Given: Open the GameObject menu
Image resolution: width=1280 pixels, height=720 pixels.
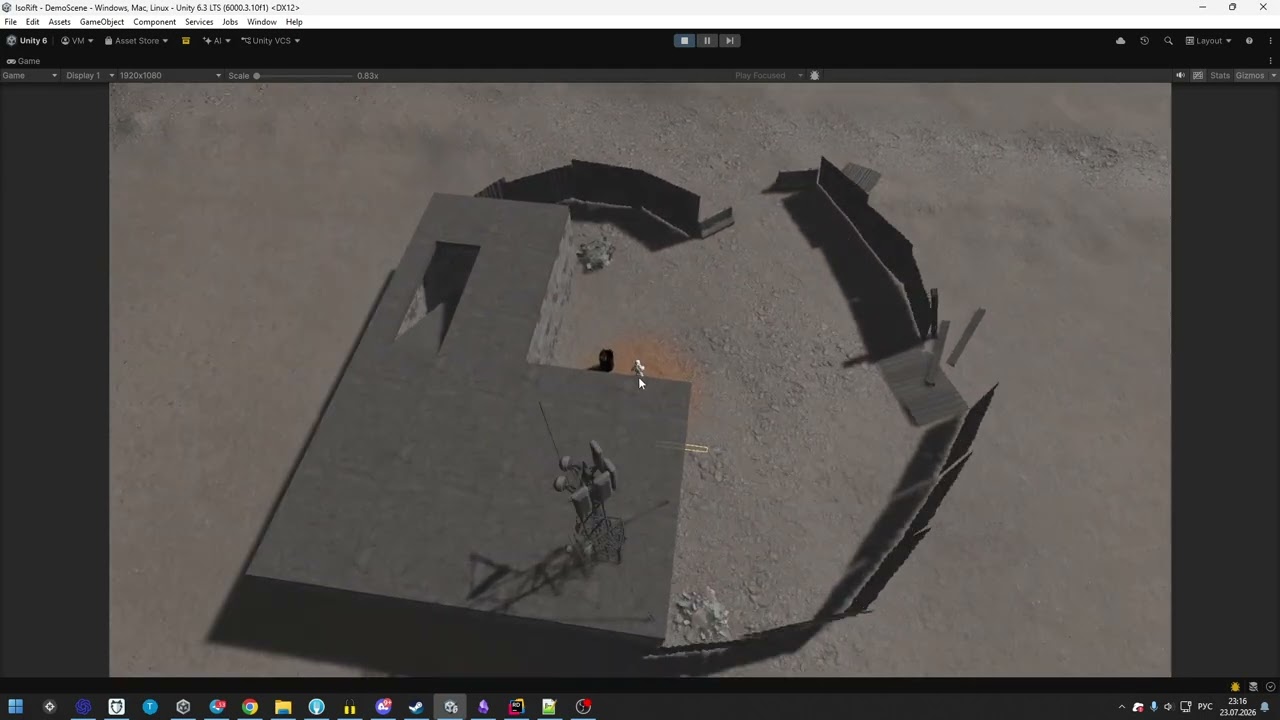Looking at the screenshot, I should point(102,22).
